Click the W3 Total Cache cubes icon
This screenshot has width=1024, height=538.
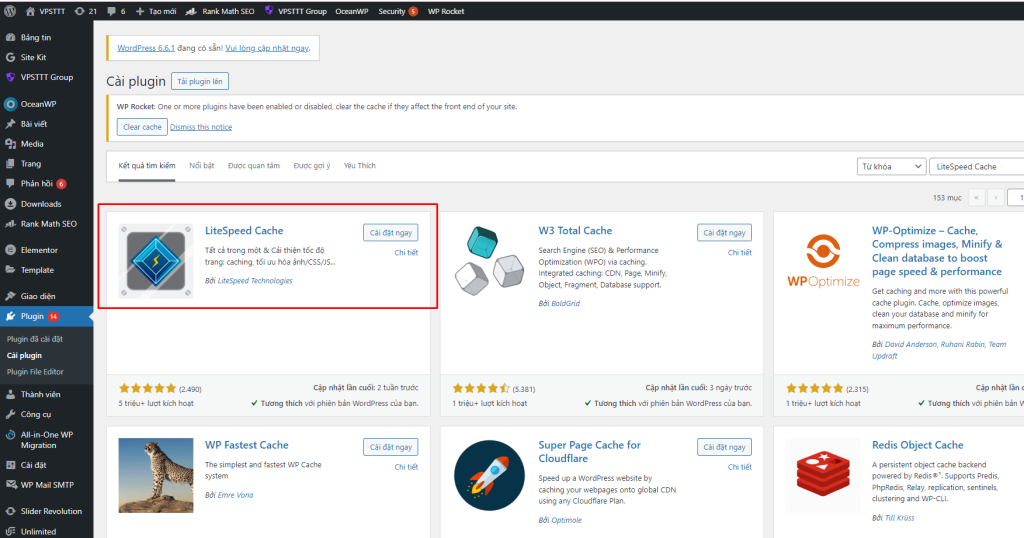(x=490, y=261)
